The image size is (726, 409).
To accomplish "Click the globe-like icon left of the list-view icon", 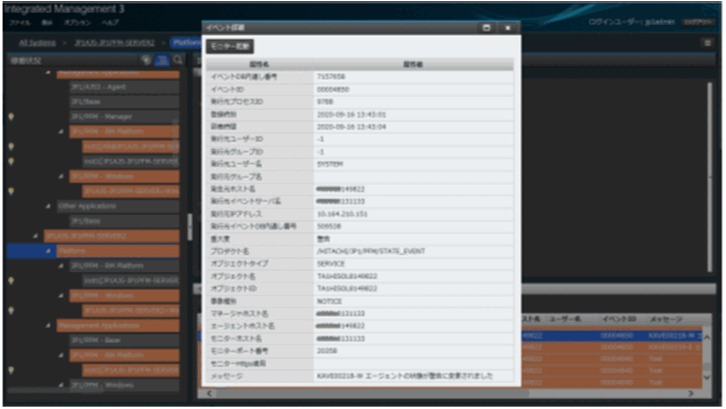I will (146, 60).
